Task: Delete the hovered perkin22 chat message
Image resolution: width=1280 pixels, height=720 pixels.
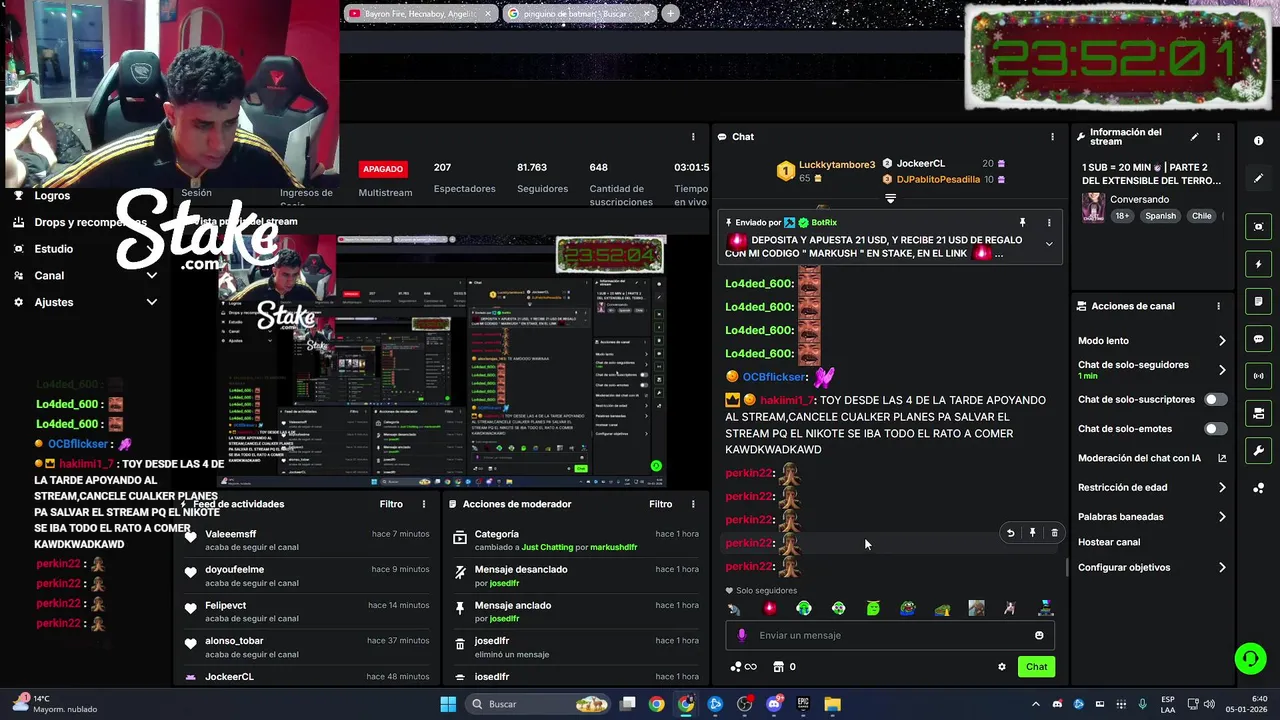Action: tap(1054, 533)
